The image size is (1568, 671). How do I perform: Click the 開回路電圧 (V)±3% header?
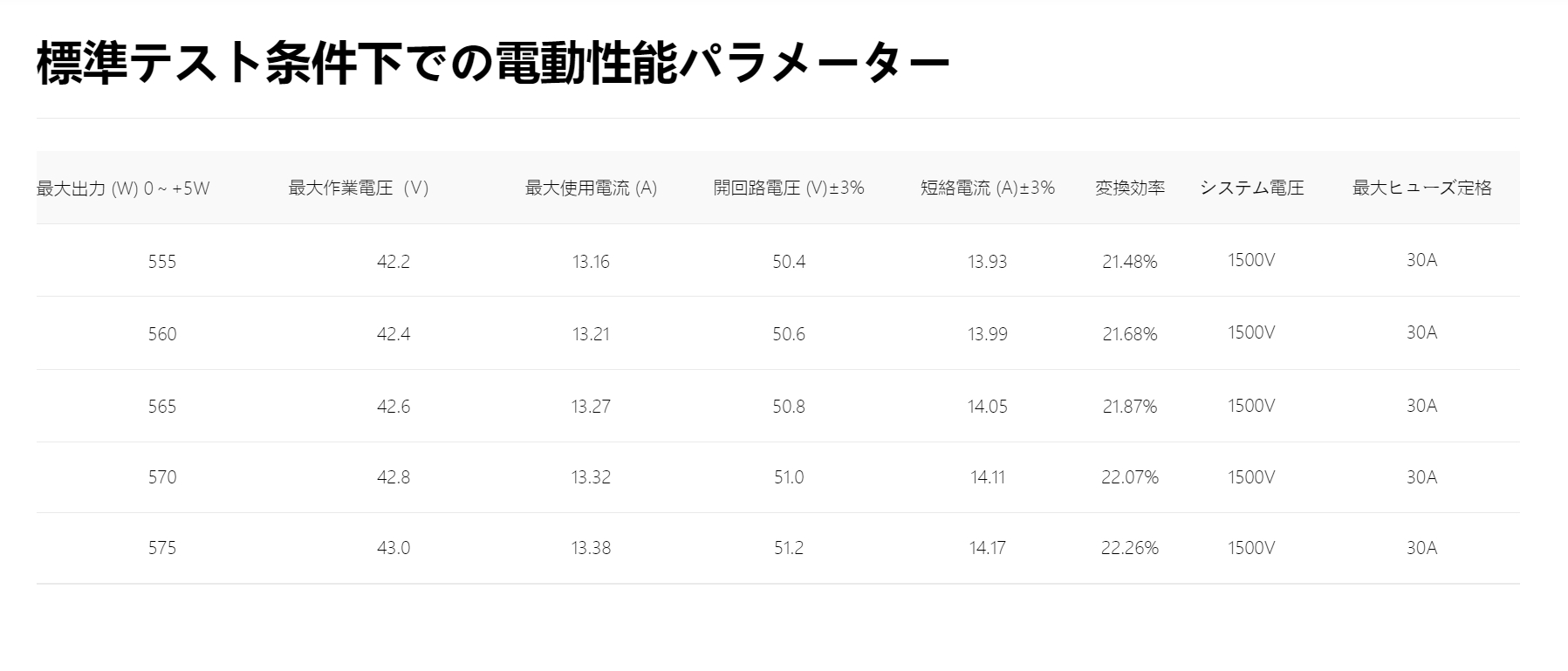[x=789, y=188]
